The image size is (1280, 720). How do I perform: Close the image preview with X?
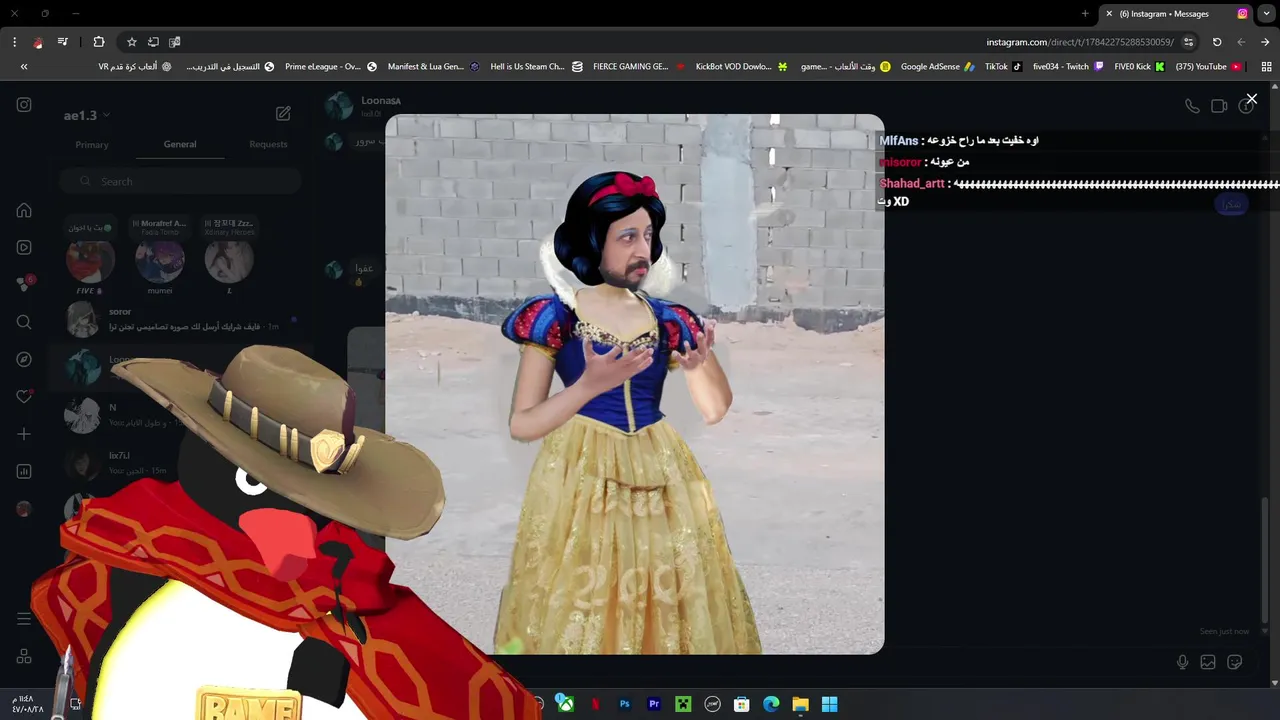point(1251,99)
